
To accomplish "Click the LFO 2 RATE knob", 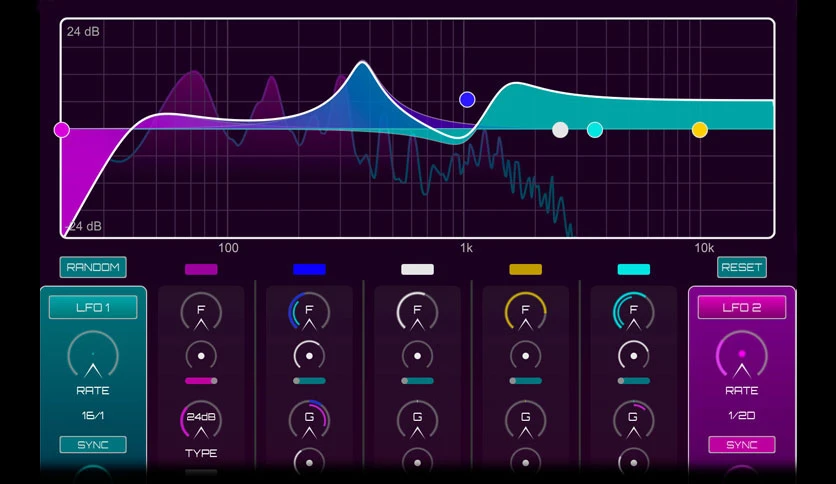I will pos(742,354).
